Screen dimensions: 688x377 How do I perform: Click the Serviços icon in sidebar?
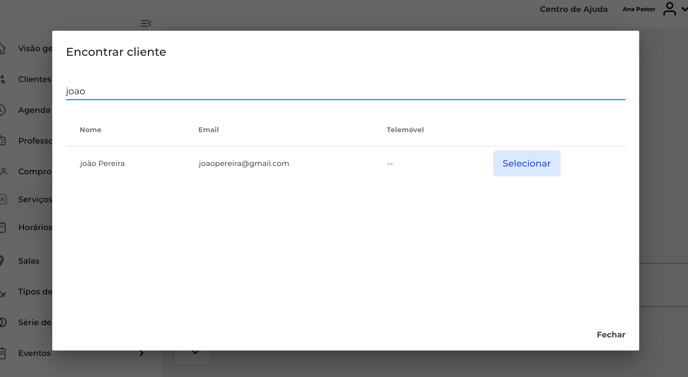[3, 199]
